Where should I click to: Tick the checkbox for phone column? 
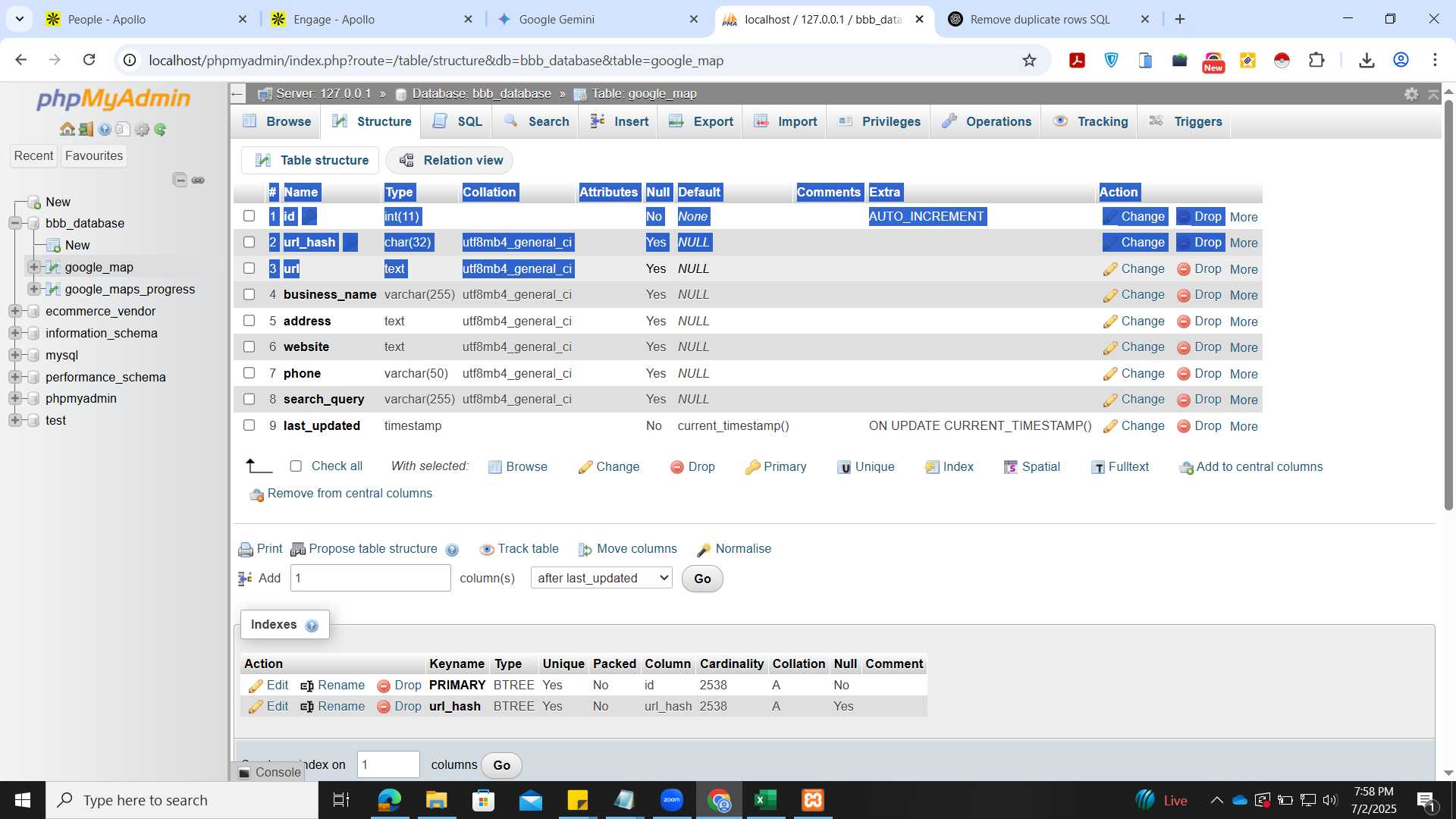[x=249, y=373]
